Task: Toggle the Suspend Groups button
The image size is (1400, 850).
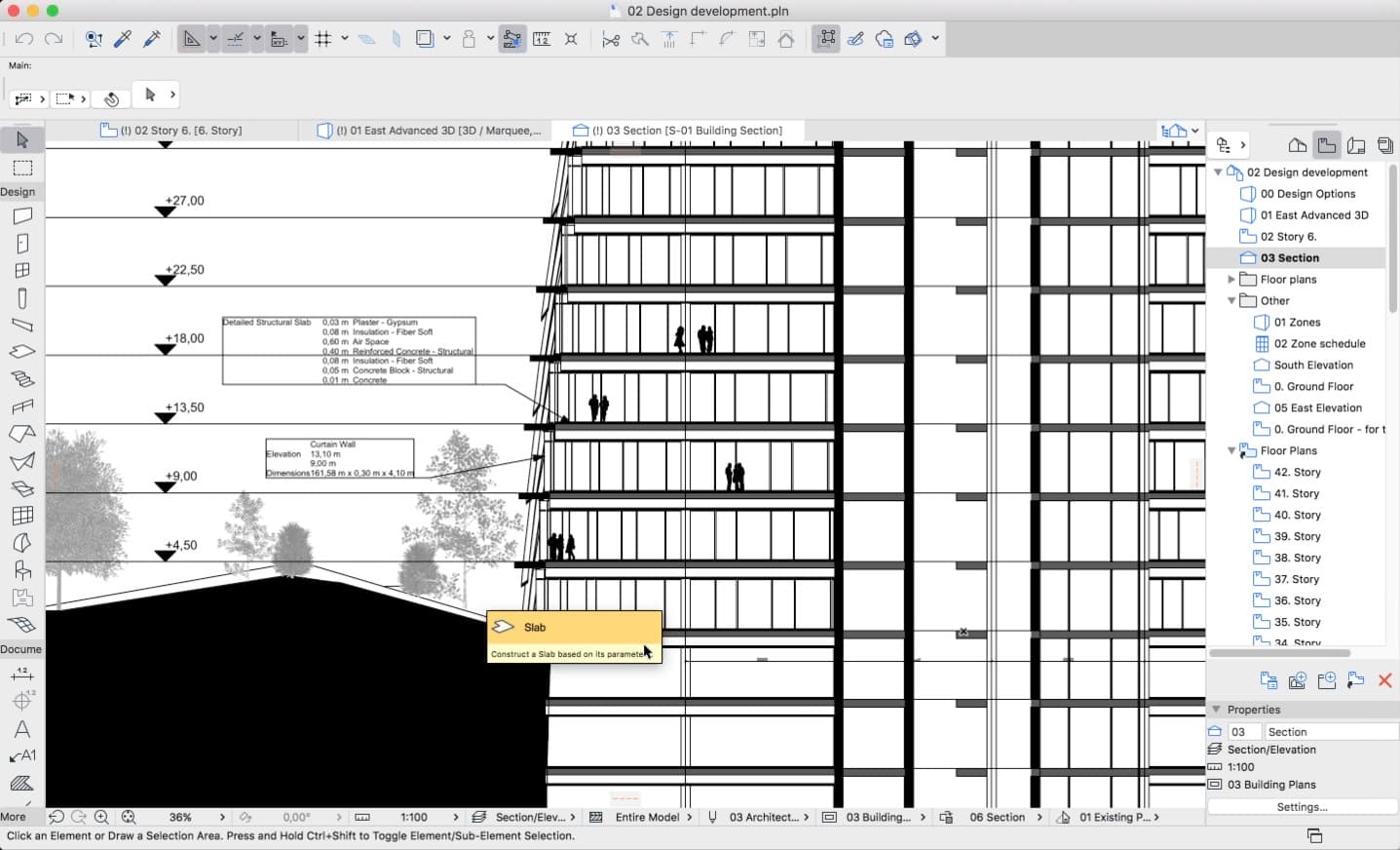Action: click(x=826, y=39)
